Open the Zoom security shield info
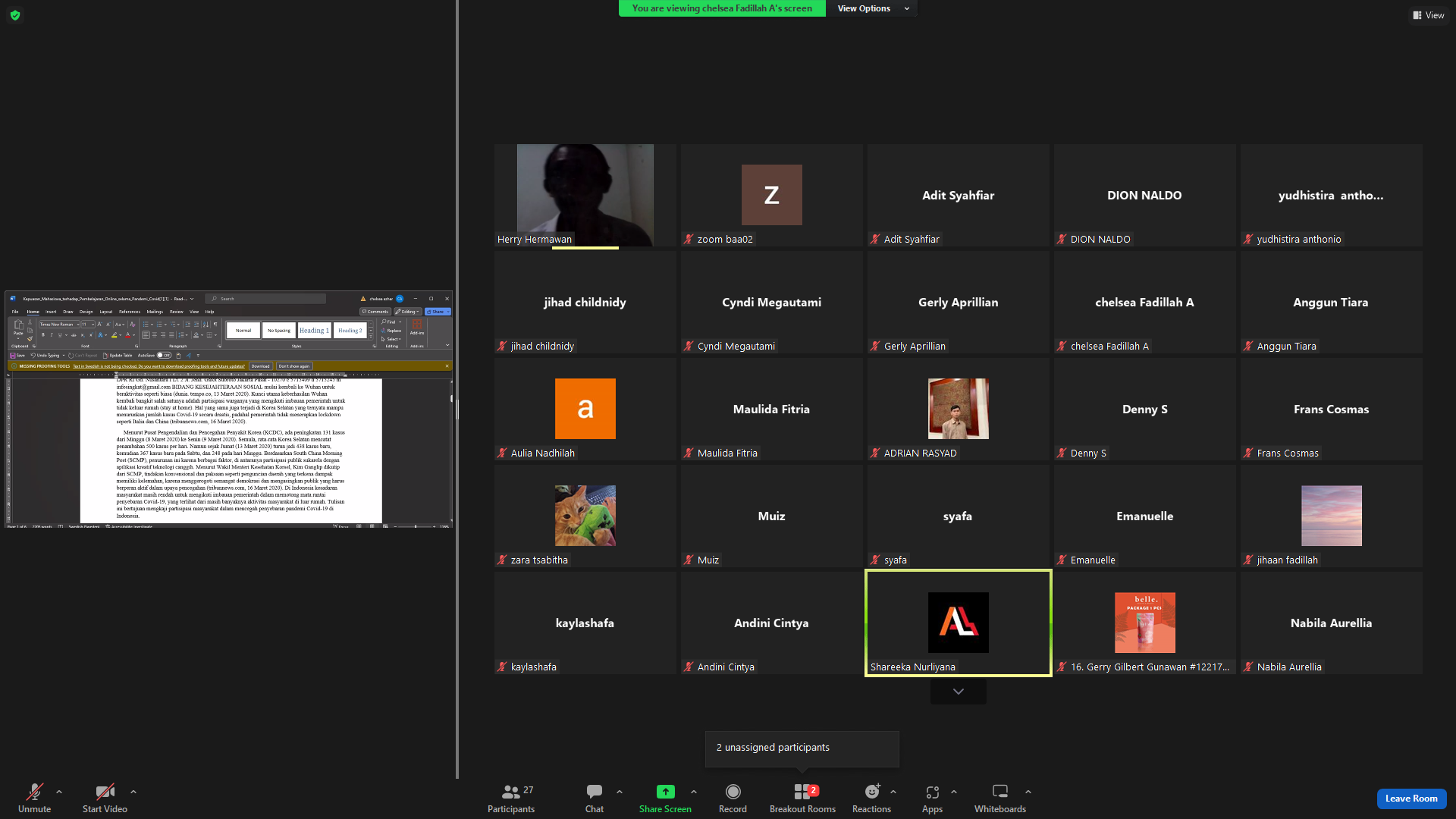Viewport: 1456px width, 819px height. click(15, 15)
